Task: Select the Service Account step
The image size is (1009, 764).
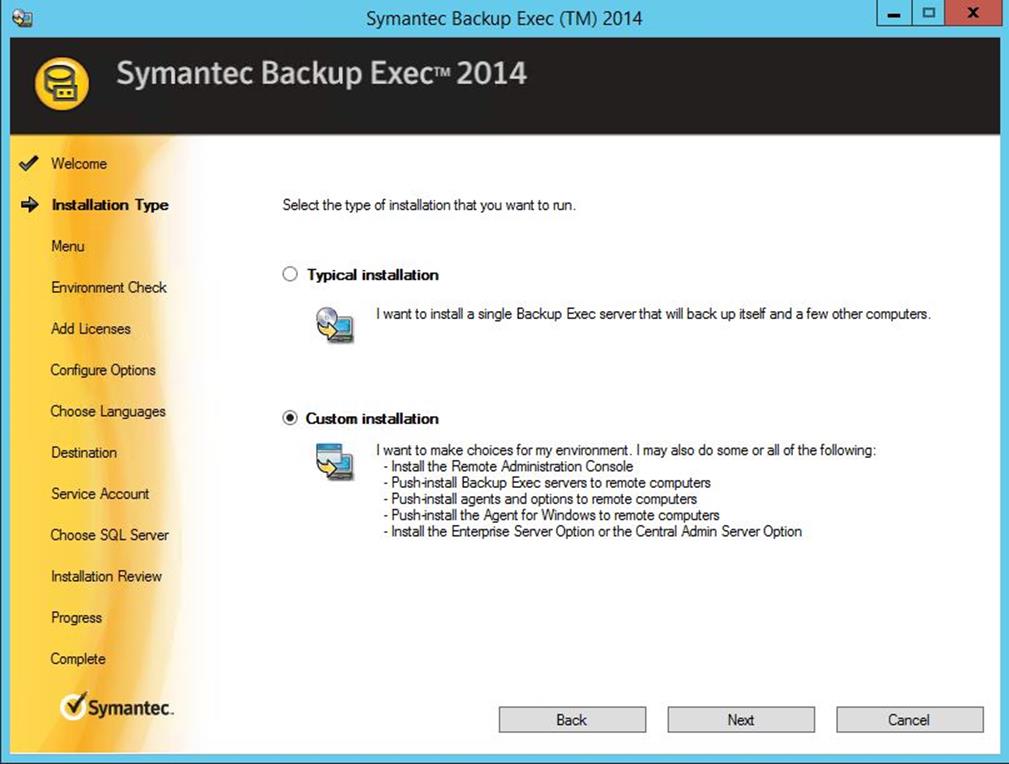Action: coord(100,494)
